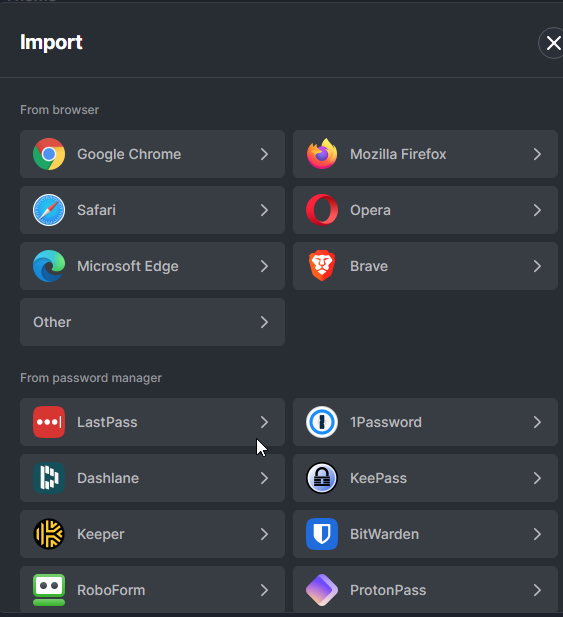Click the RoboForm green robot icon

(x=49, y=590)
